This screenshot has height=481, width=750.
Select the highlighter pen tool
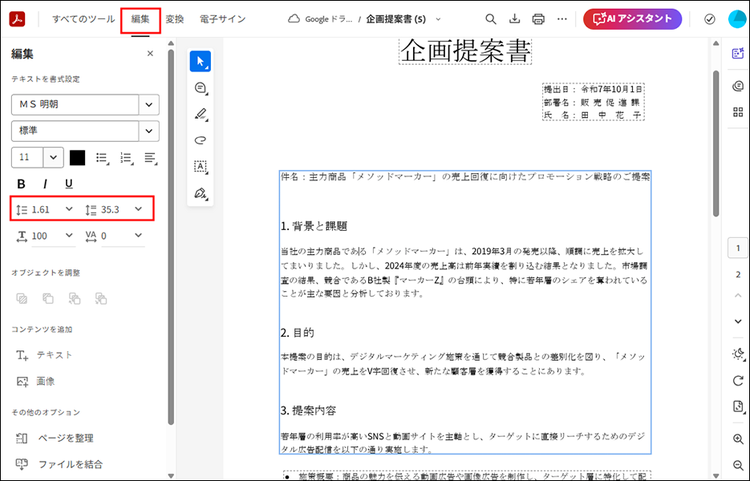(200, 114)
